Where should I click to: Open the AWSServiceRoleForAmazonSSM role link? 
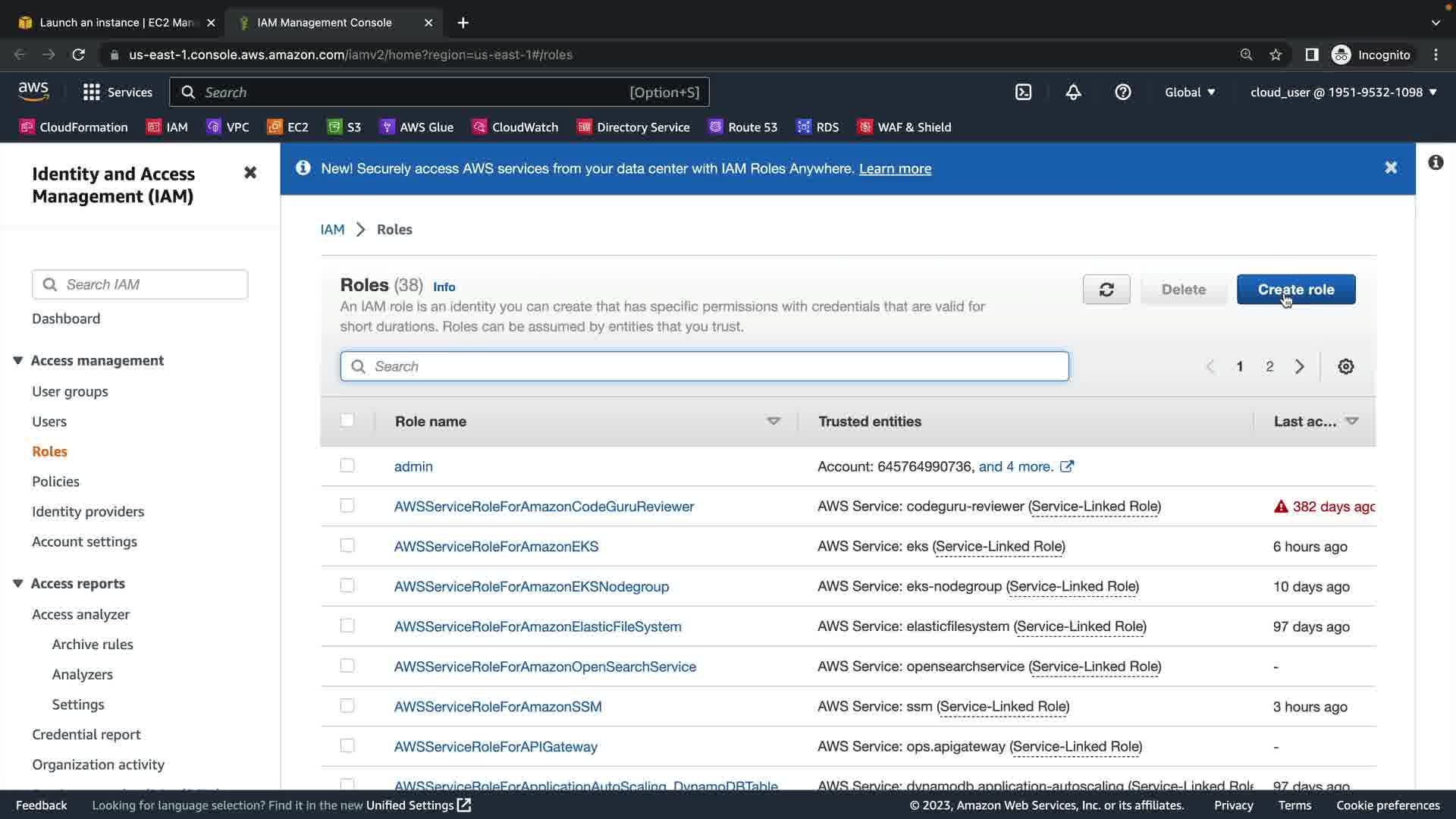click(497, 707)
